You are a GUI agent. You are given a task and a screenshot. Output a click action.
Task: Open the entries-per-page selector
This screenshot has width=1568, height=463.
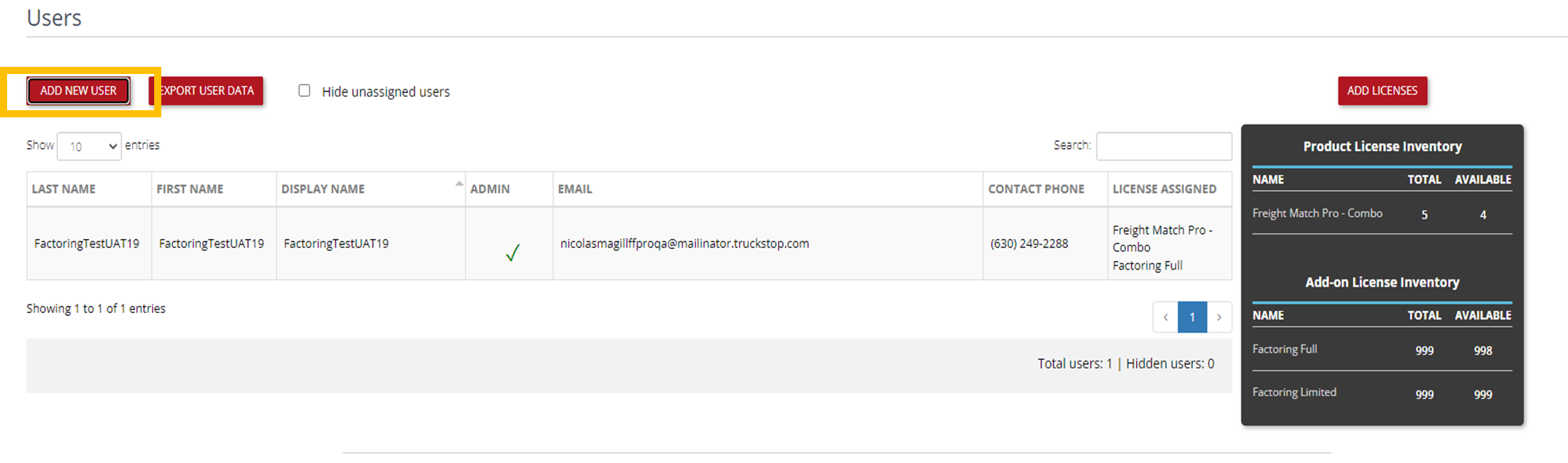89,146
